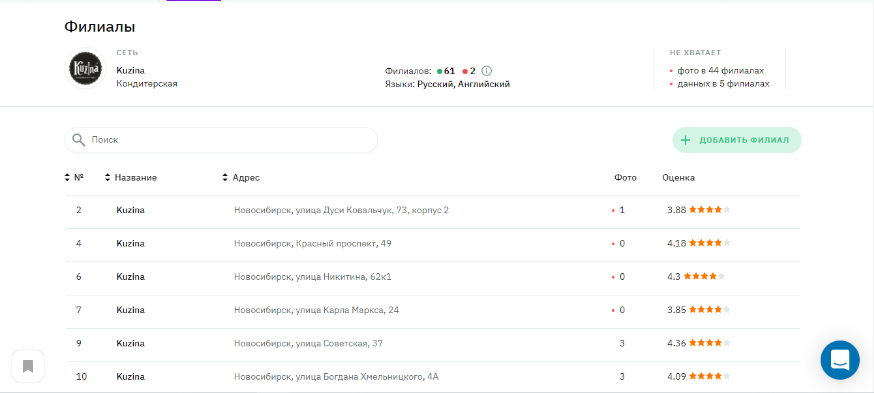Click the star rating 4.36 in row 9

coord(698,343)
